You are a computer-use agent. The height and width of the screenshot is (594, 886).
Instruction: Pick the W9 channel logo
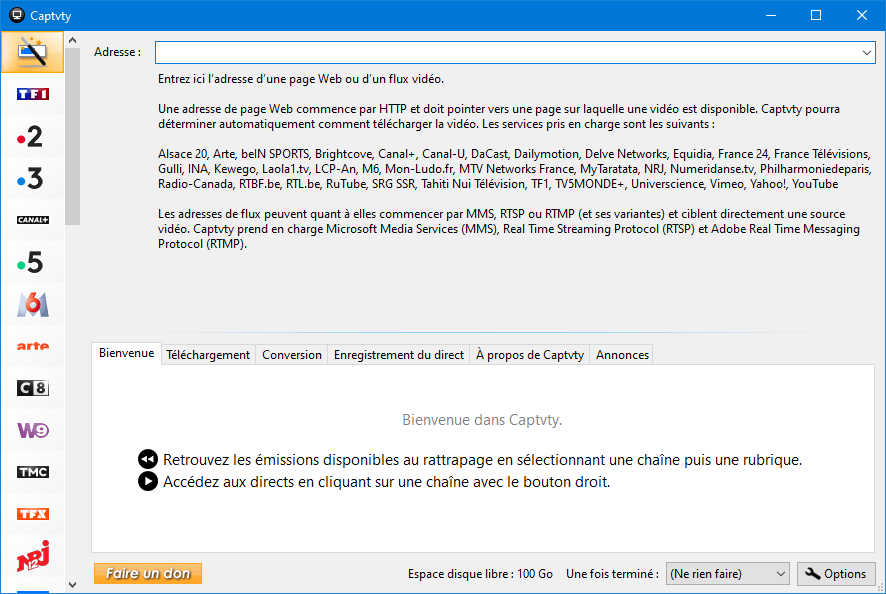[x=32, y=430]
